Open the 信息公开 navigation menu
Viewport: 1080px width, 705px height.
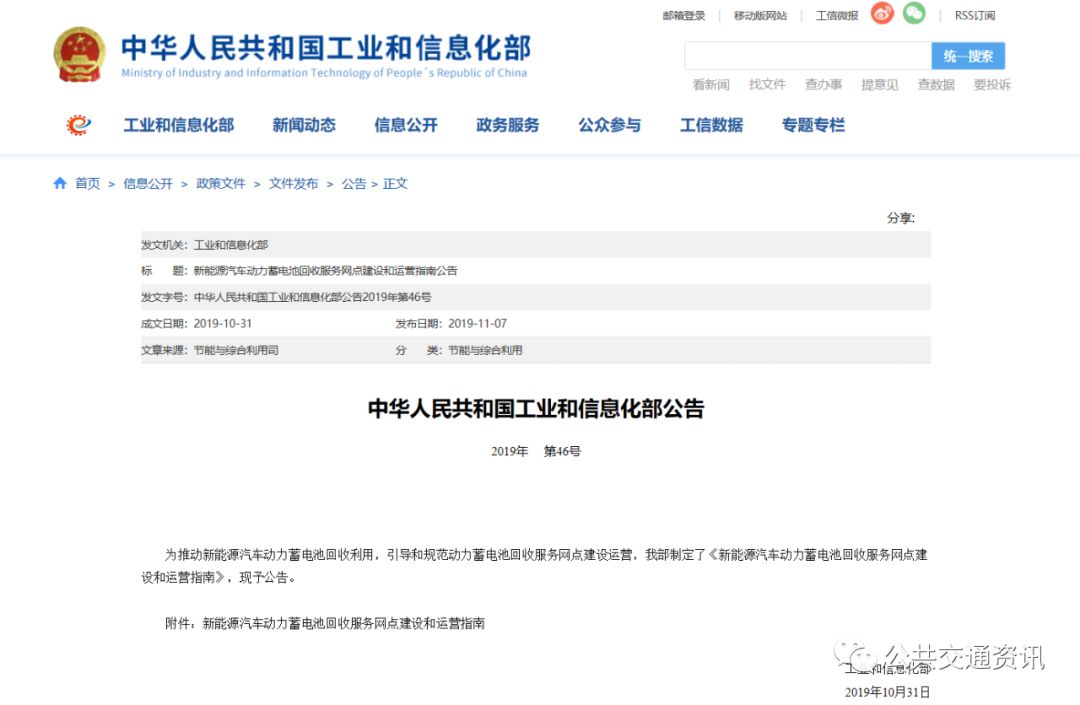tap(406, 125)
